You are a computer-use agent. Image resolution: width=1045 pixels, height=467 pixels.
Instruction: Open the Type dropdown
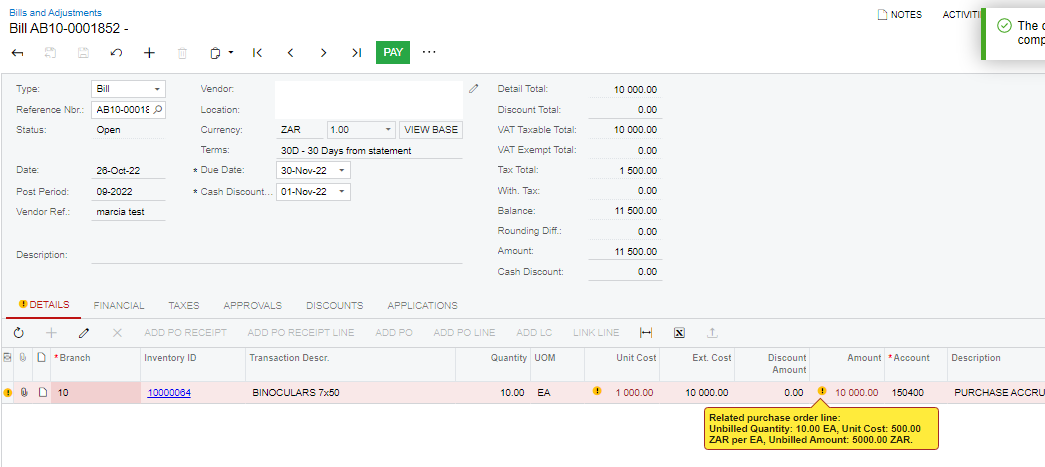(x=157, y=89)
